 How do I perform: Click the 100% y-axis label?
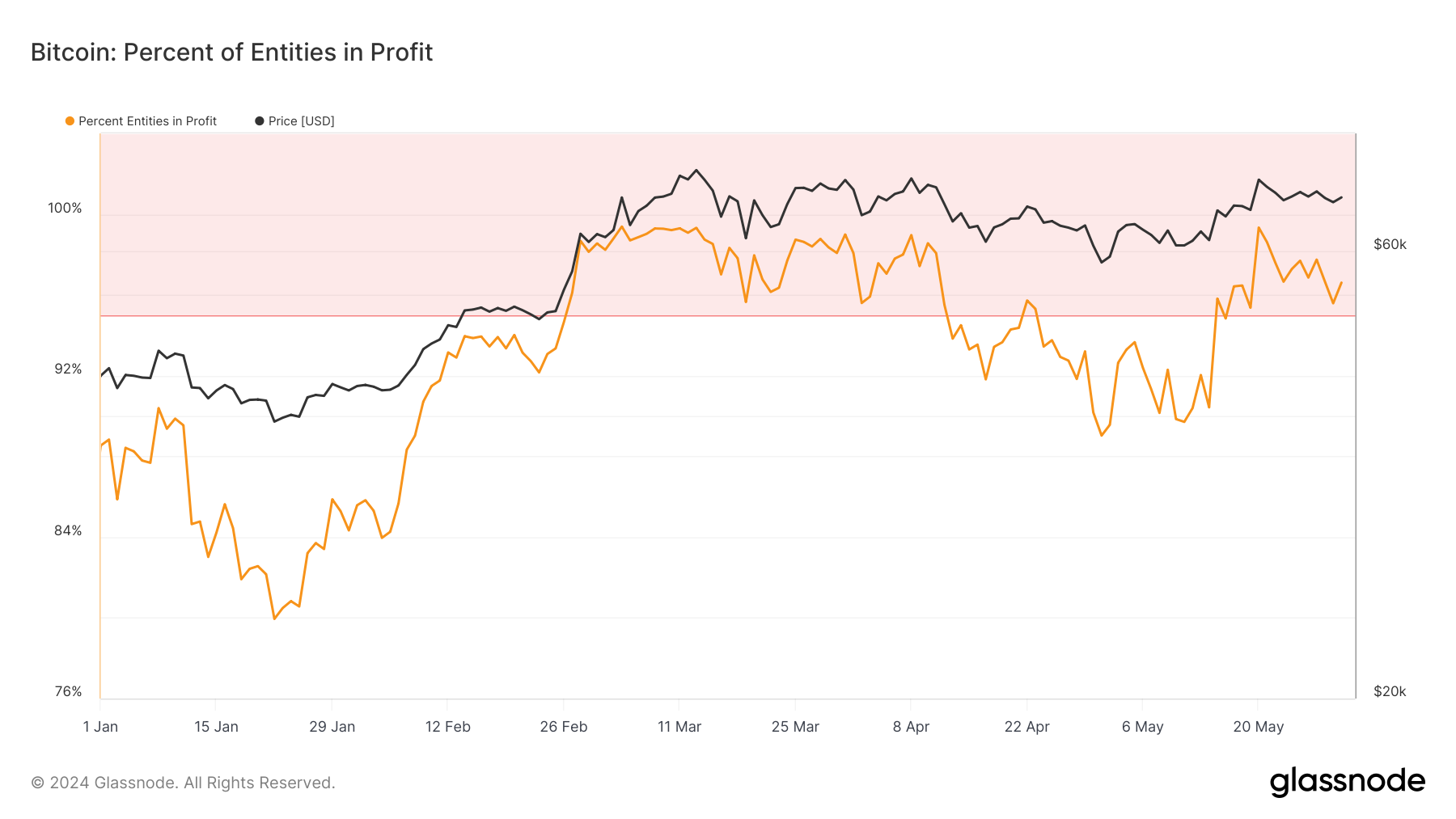[65, 209]
